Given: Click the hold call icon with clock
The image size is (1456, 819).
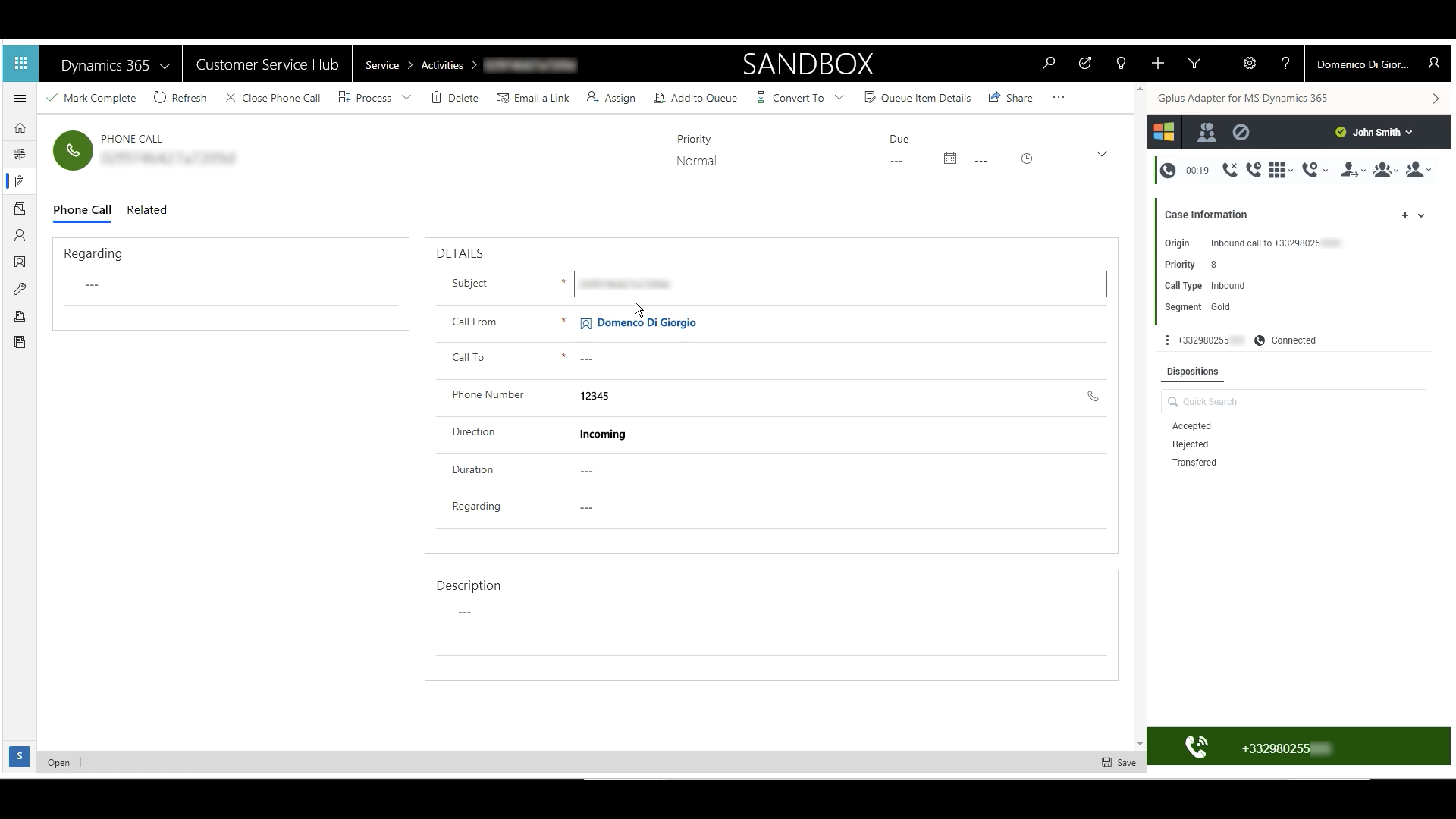Looking at the screenshot, I should pyautogui.click(x=1254, y=170).
